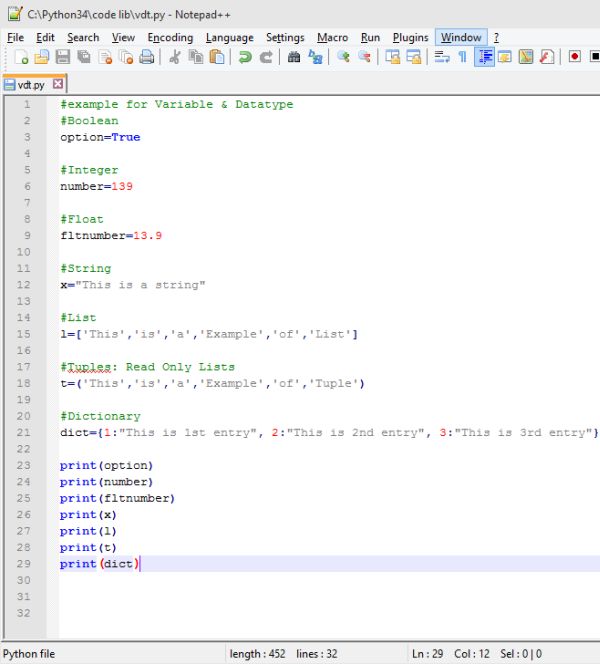Click 'Ln : 29' in the status bar
600x664 pixels.
click(428, 654)
